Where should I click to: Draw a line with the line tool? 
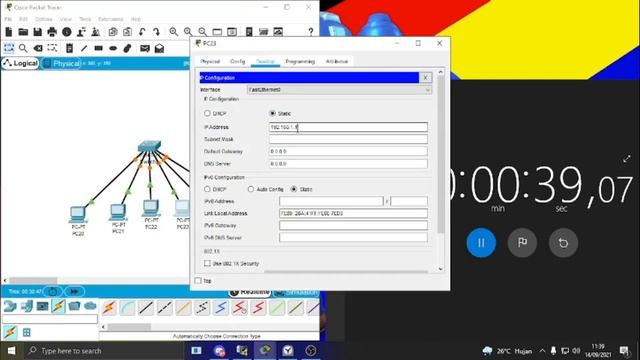click(84, 48)
